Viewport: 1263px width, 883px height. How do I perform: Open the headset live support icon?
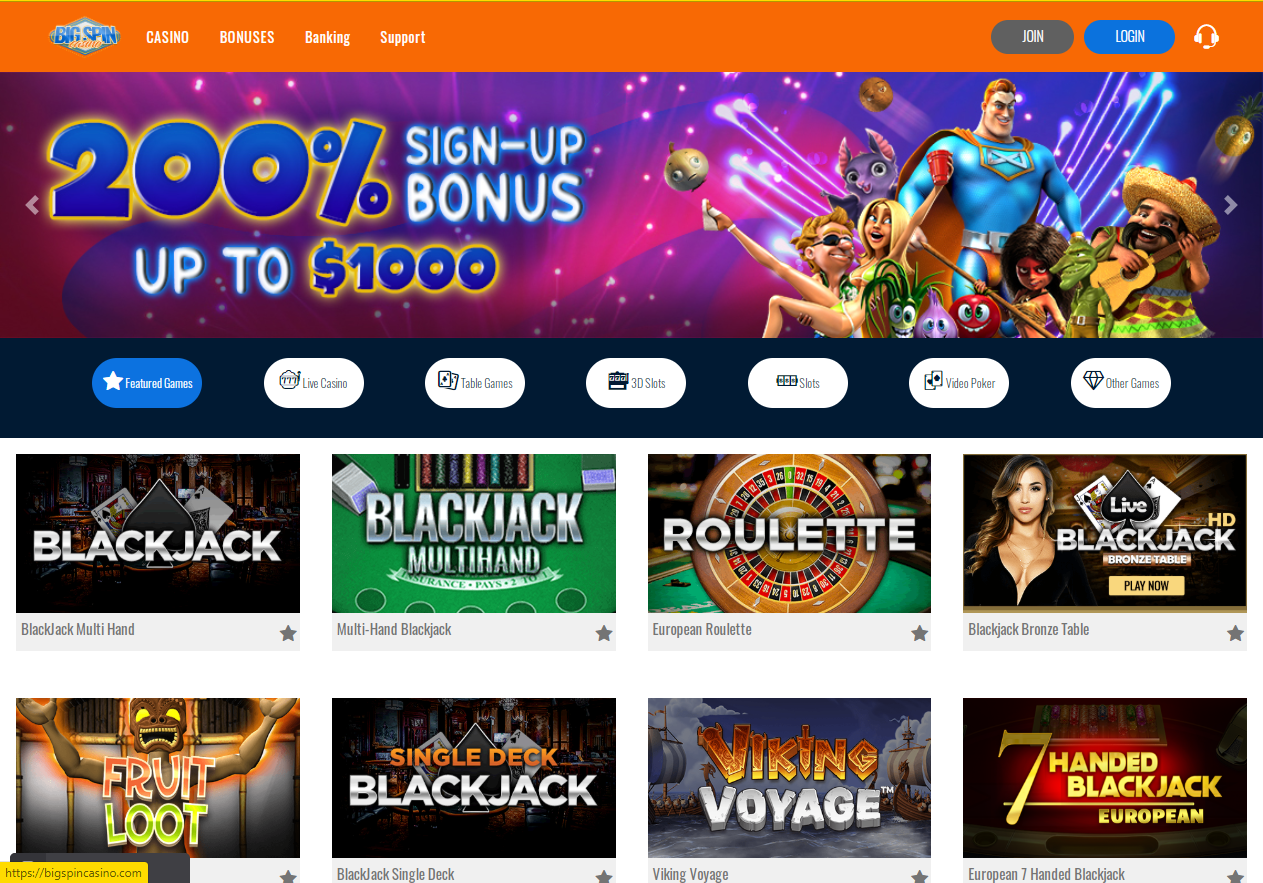tap(1206, 37)
